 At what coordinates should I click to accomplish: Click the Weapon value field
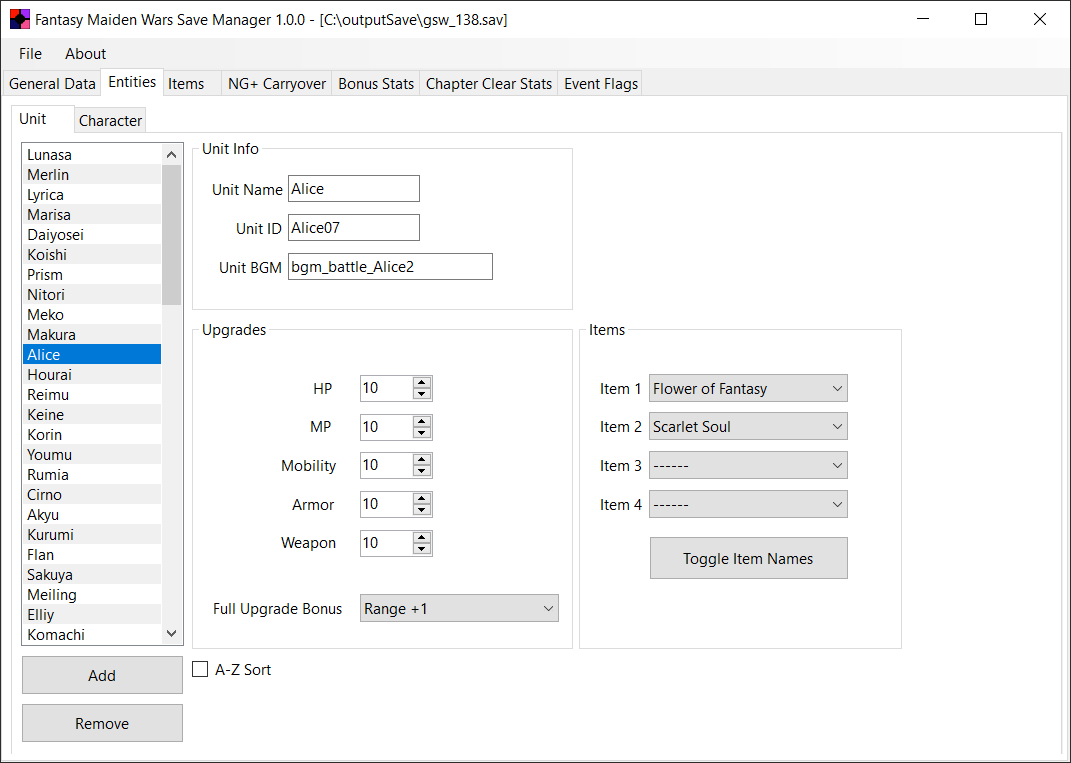[x=387, y=543]
